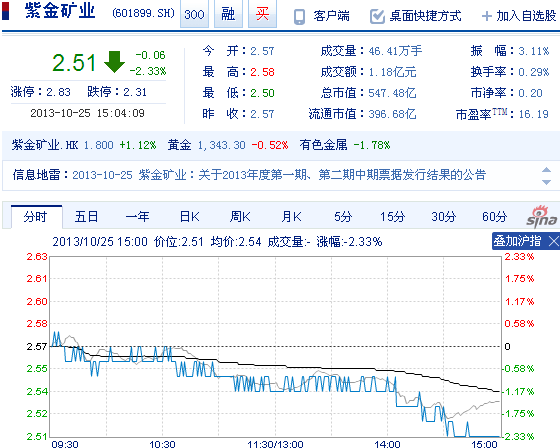
Task: Switch to the 30分 chart tab
Action: click(x=443, y=217)
